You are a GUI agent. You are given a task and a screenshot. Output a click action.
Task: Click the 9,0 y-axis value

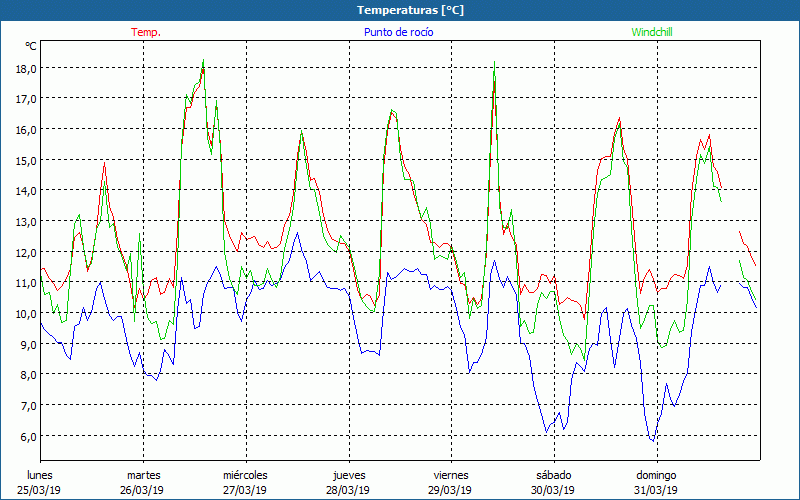[29, 344]
